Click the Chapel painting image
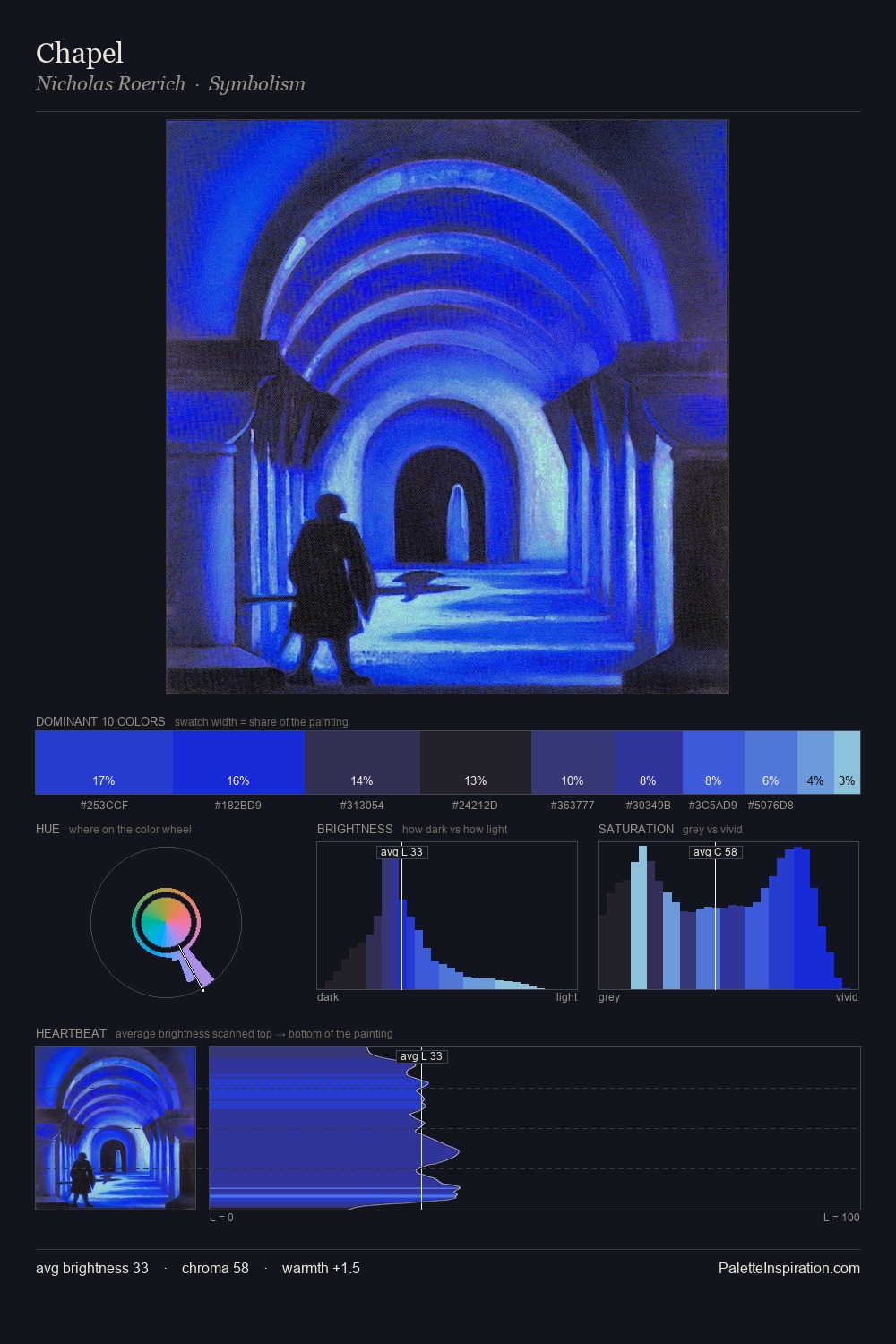 point(447,407)
